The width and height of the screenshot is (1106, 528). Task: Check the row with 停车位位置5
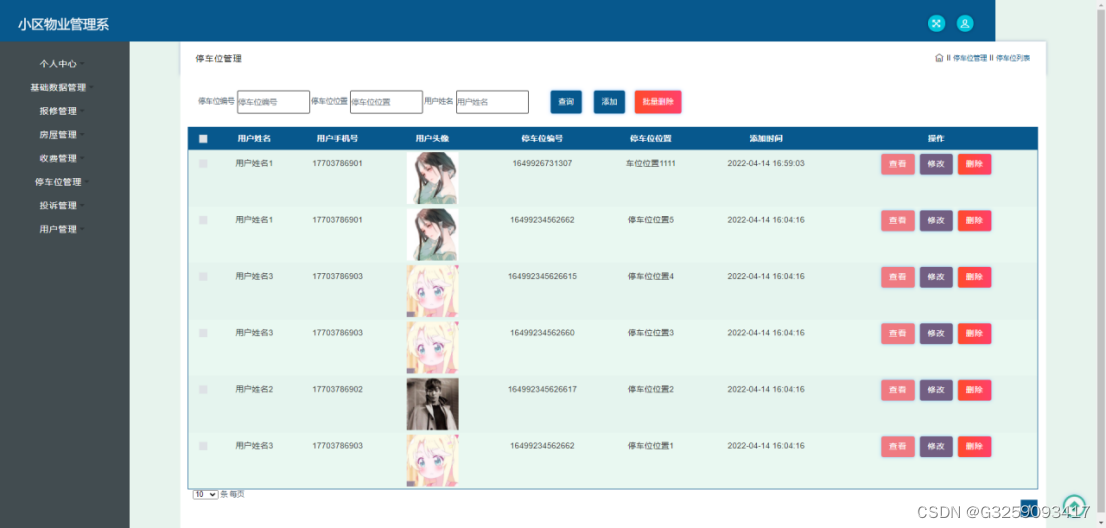pyautogui.click(x=203, y=220)
